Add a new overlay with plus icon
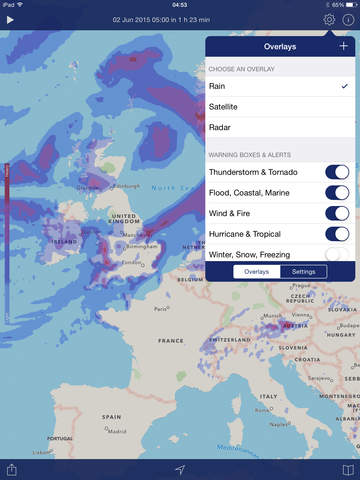Viewport: 360px width, 480px height. [343, 46]
